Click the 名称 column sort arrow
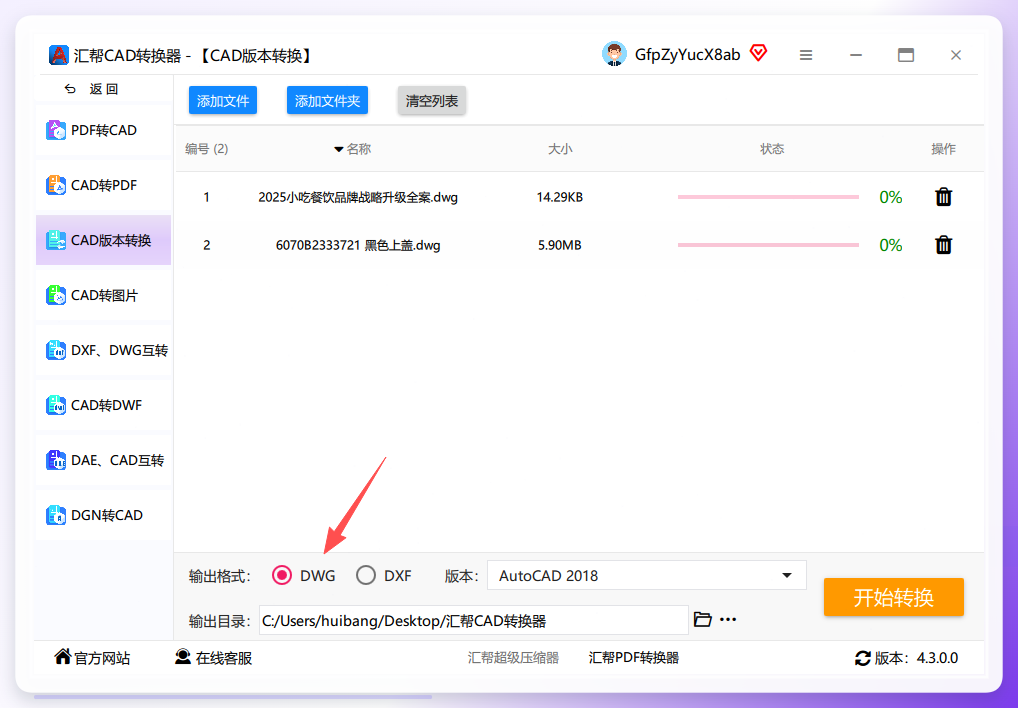The height and width of the screenshot is (708, 1018). point(338,150)
